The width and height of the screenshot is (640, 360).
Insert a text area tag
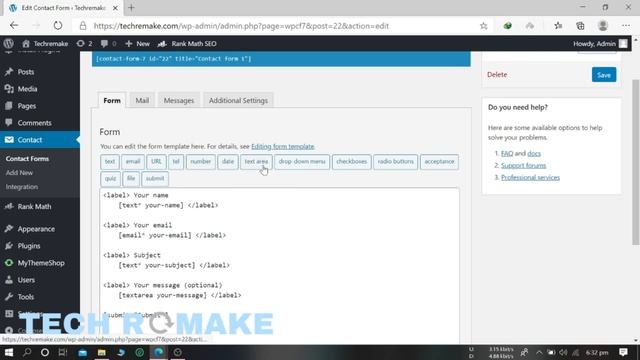click(x=256, y=162)
